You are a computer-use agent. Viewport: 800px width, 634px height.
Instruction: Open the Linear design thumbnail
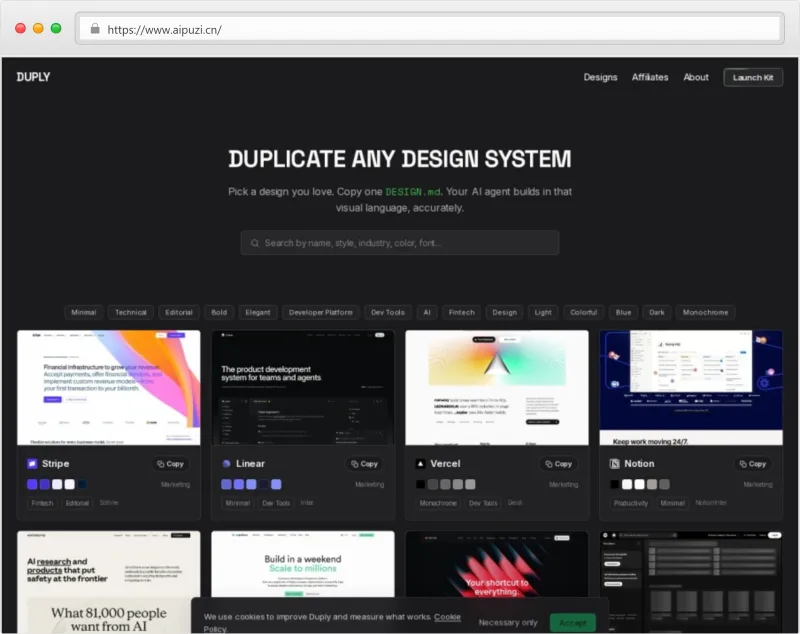point(303,388)
